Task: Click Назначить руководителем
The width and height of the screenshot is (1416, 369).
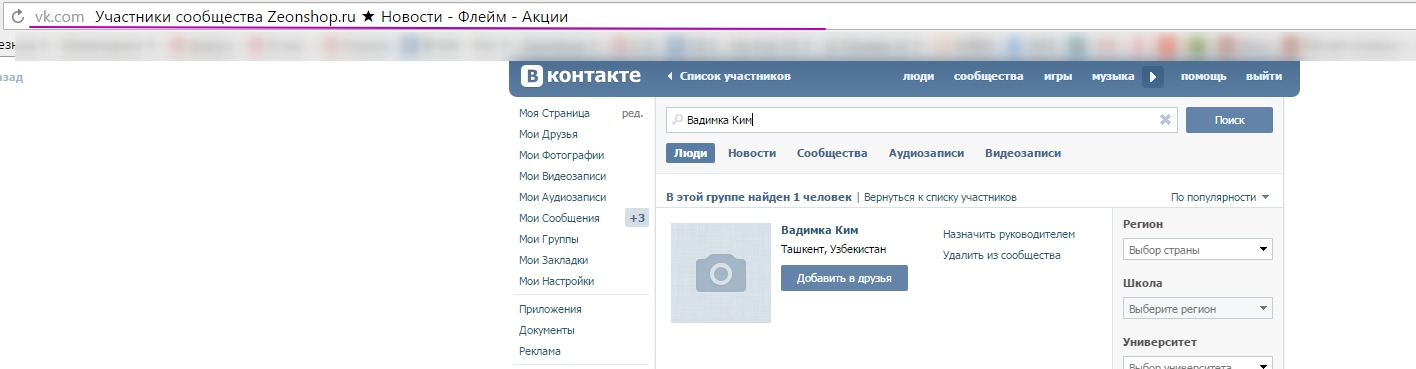Action: click(x=1009, y=234)
